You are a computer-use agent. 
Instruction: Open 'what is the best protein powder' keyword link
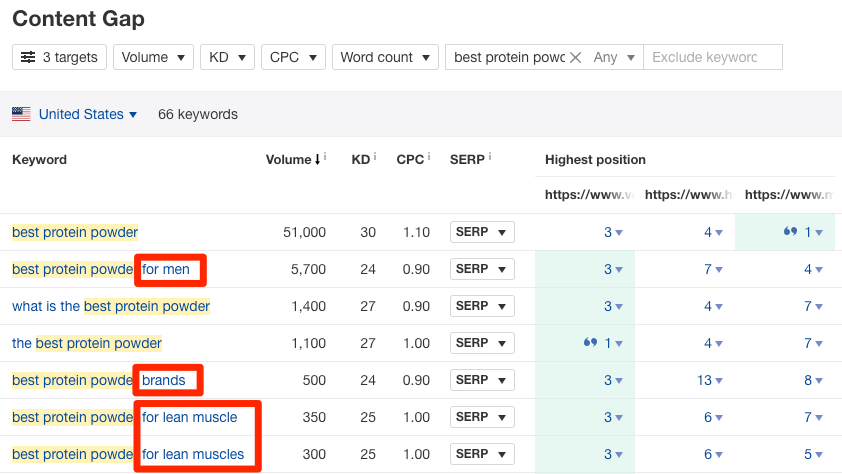point(110,306)
